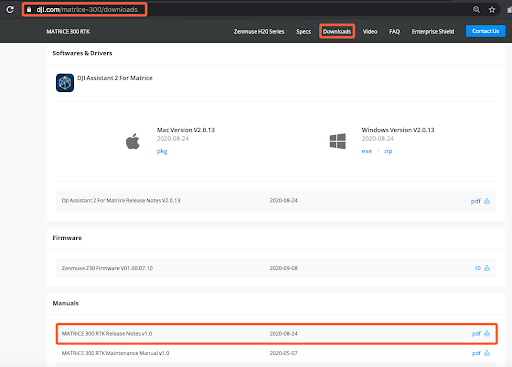Download the Windows exe file
This screenshot has height=367, width=512.
coord(367,151)
